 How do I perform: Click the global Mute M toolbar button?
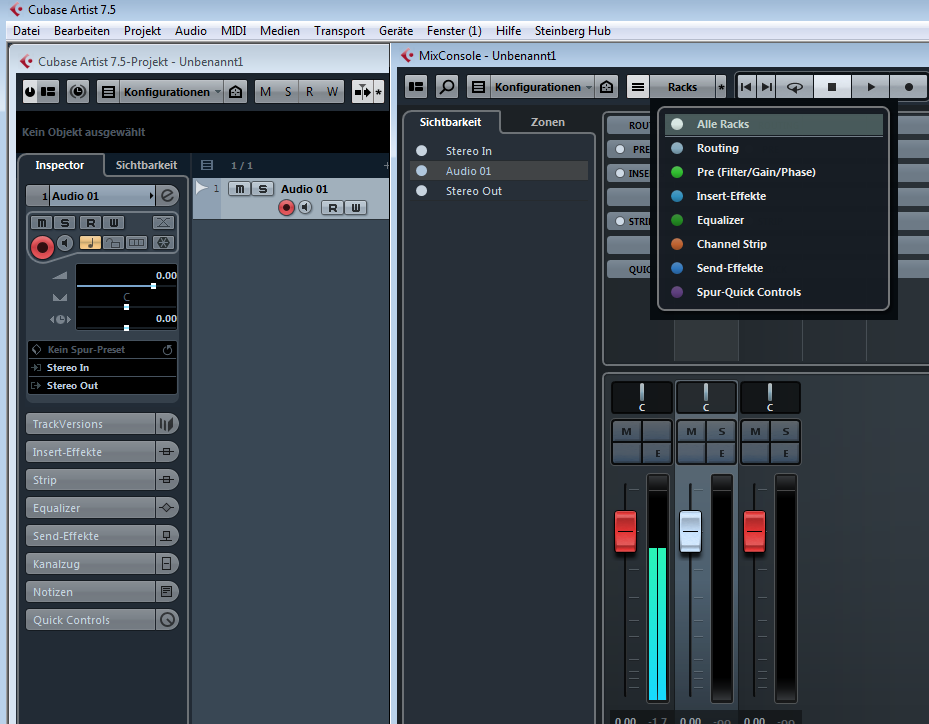tap(265, 92)
